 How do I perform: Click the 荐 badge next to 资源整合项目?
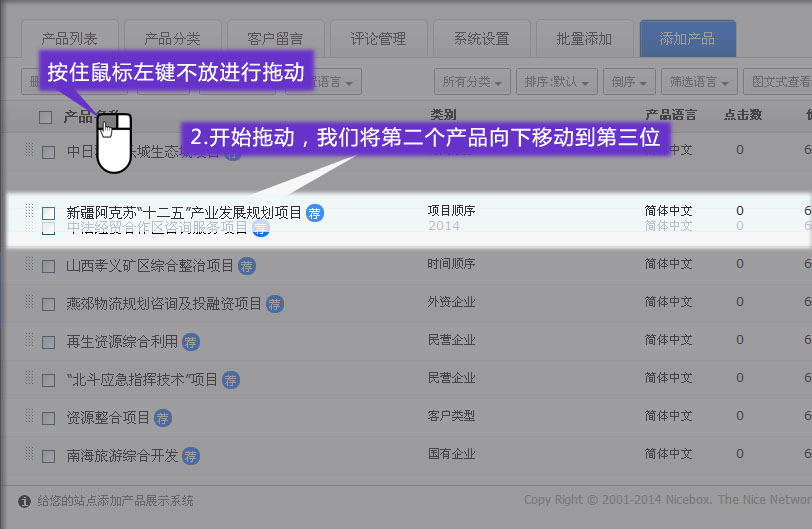163,417
